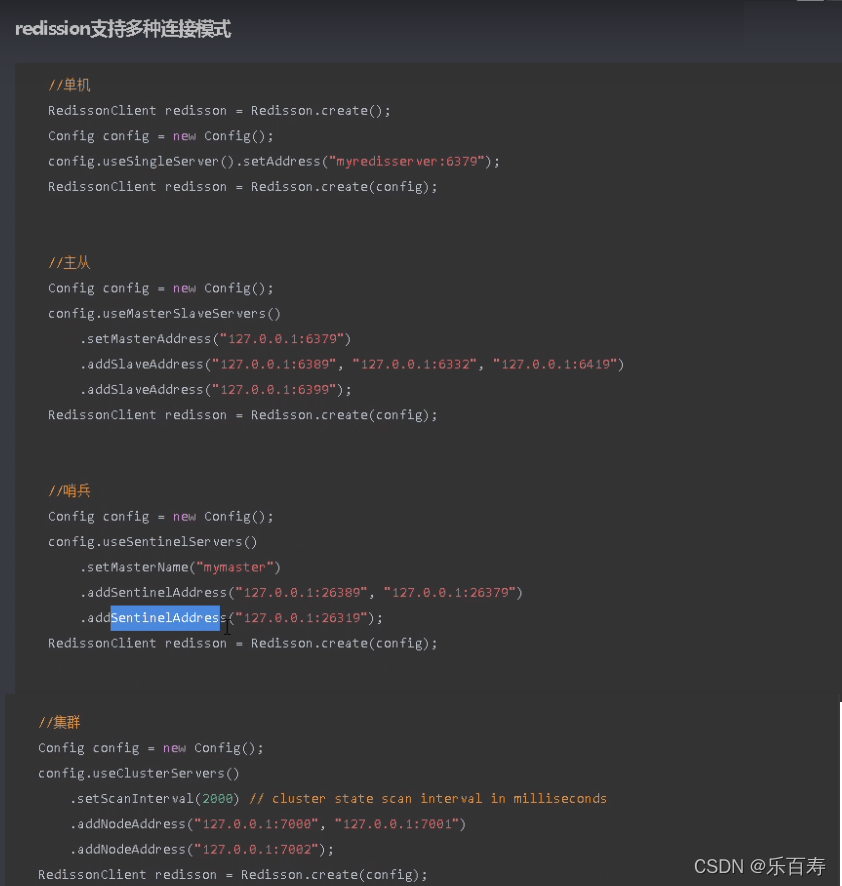Click the node address "127.0.0.1:7000"

257,824
